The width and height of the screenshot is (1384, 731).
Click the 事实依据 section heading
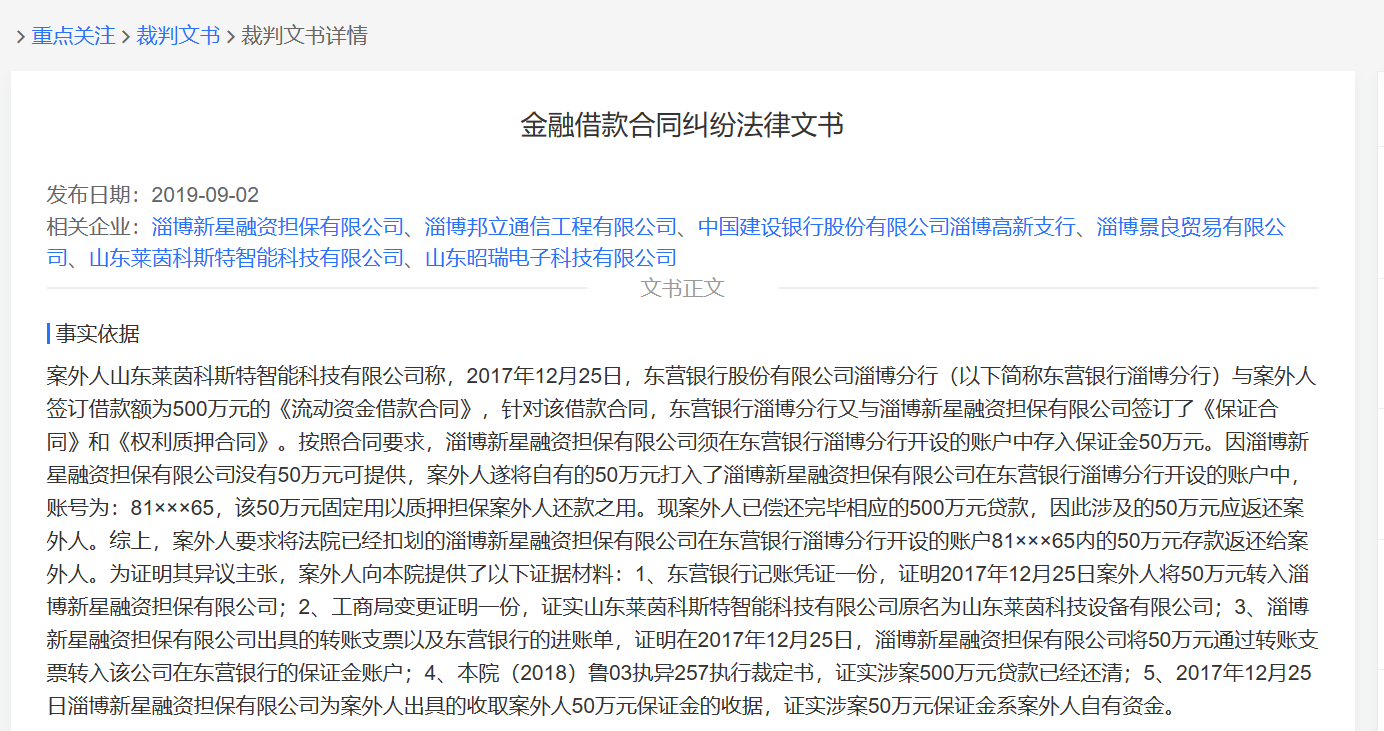[x=97, y=334]
